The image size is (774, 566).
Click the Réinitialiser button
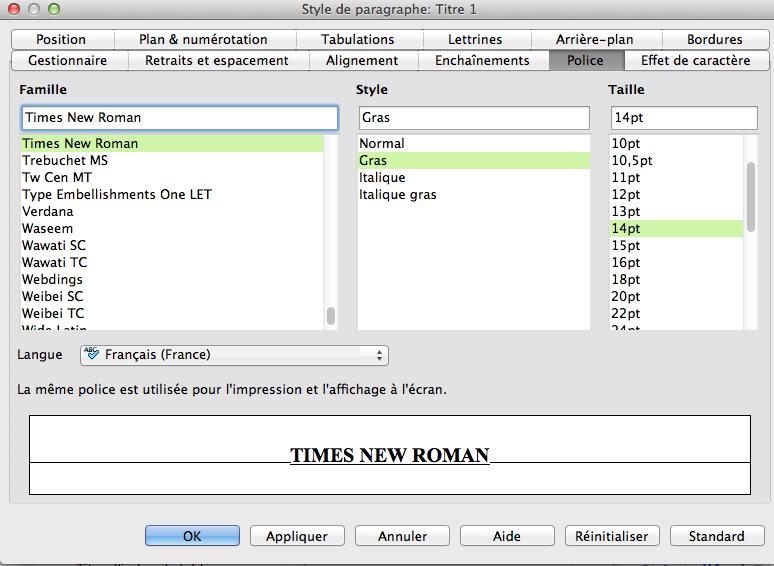tap(611, 536)
